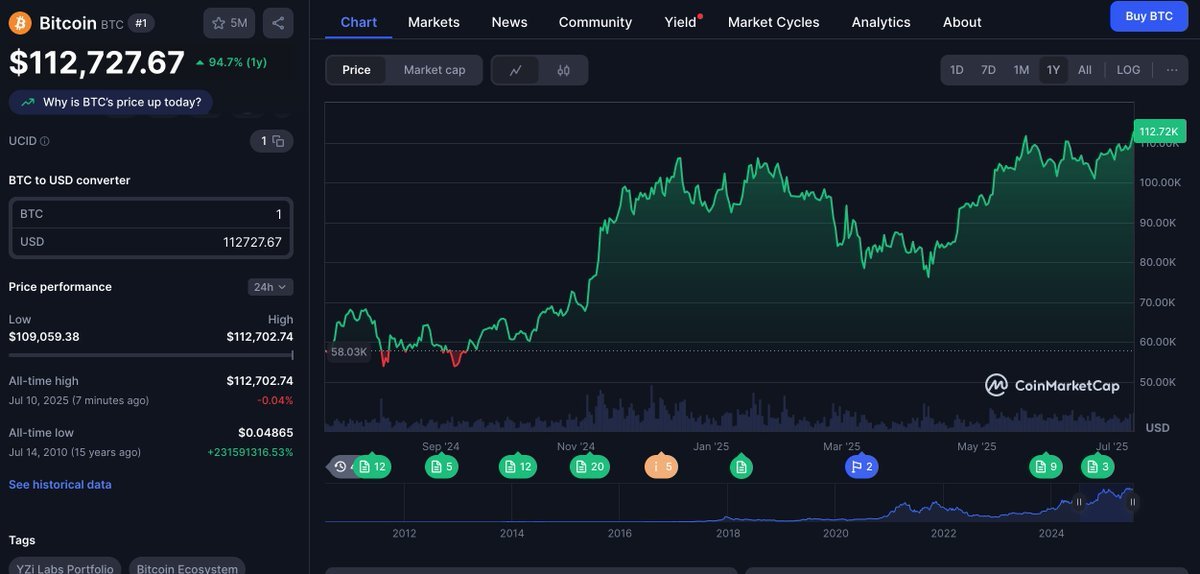Open the orange info event marker
This screenshot has height=574, width=1200.
[661, 466]
